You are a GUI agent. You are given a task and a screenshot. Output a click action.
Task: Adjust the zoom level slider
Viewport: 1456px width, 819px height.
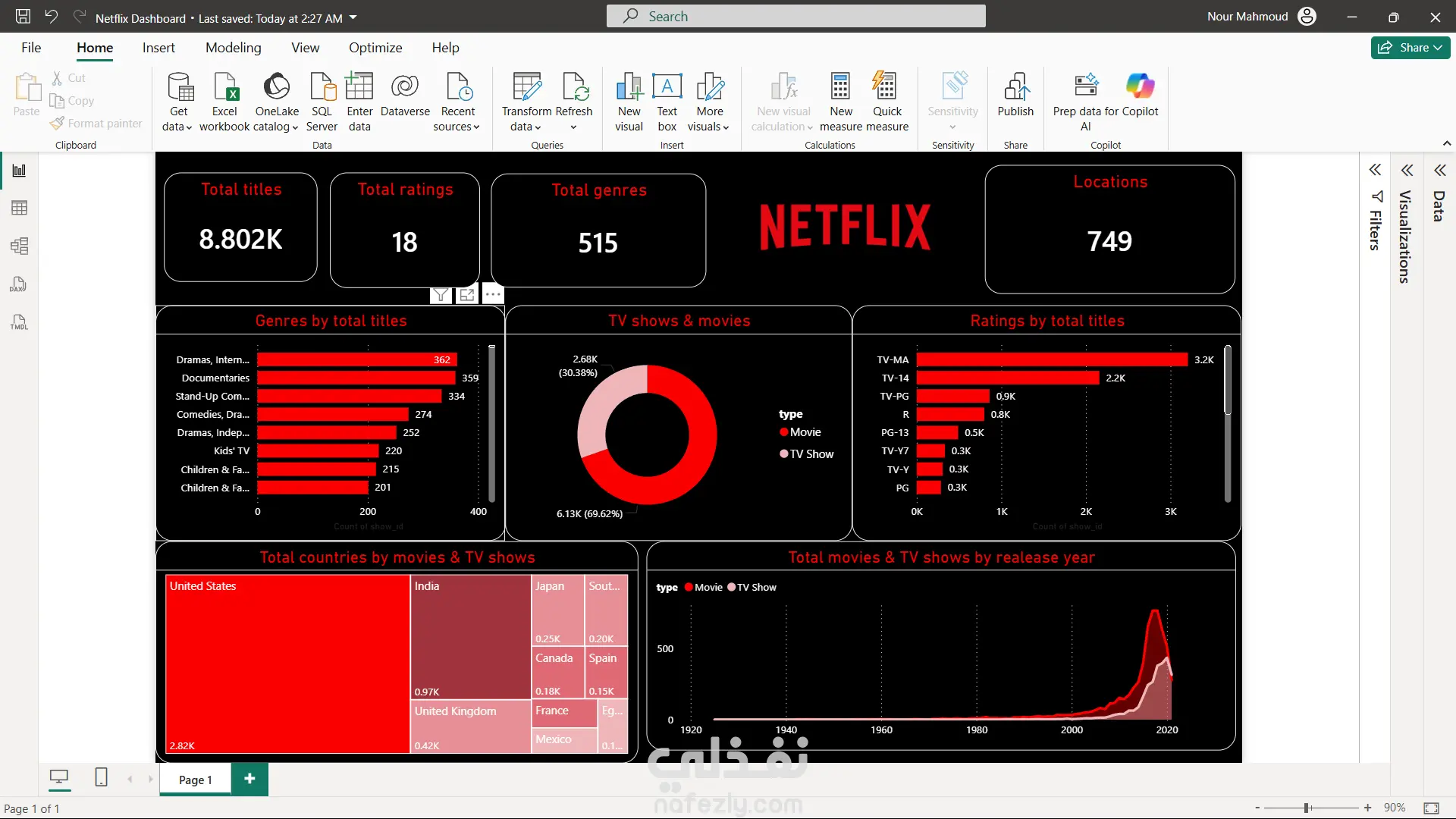1307,808
